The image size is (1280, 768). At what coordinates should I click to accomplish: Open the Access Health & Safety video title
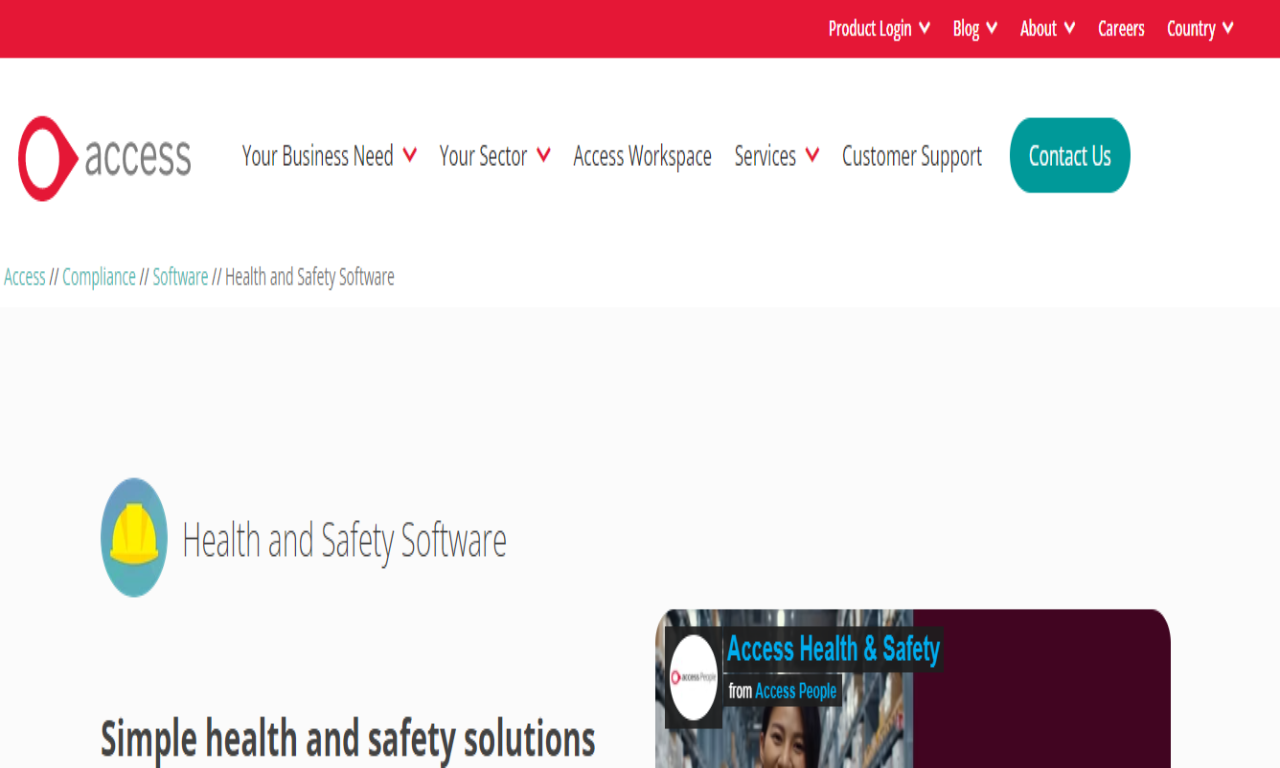point(833,649)
